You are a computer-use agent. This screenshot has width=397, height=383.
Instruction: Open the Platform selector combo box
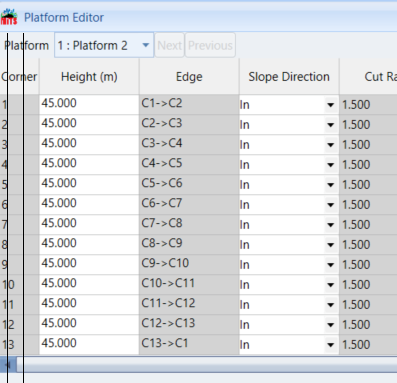[104, 45]
